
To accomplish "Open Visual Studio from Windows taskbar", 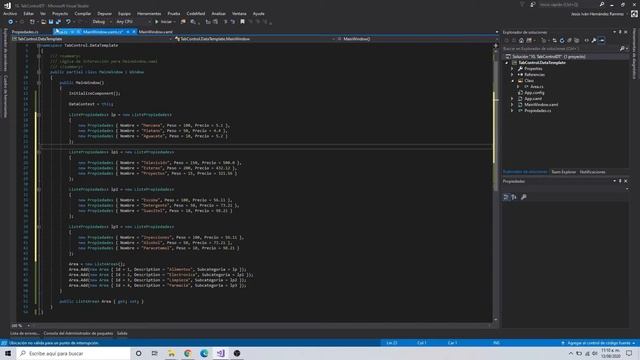I will point(220,353).
